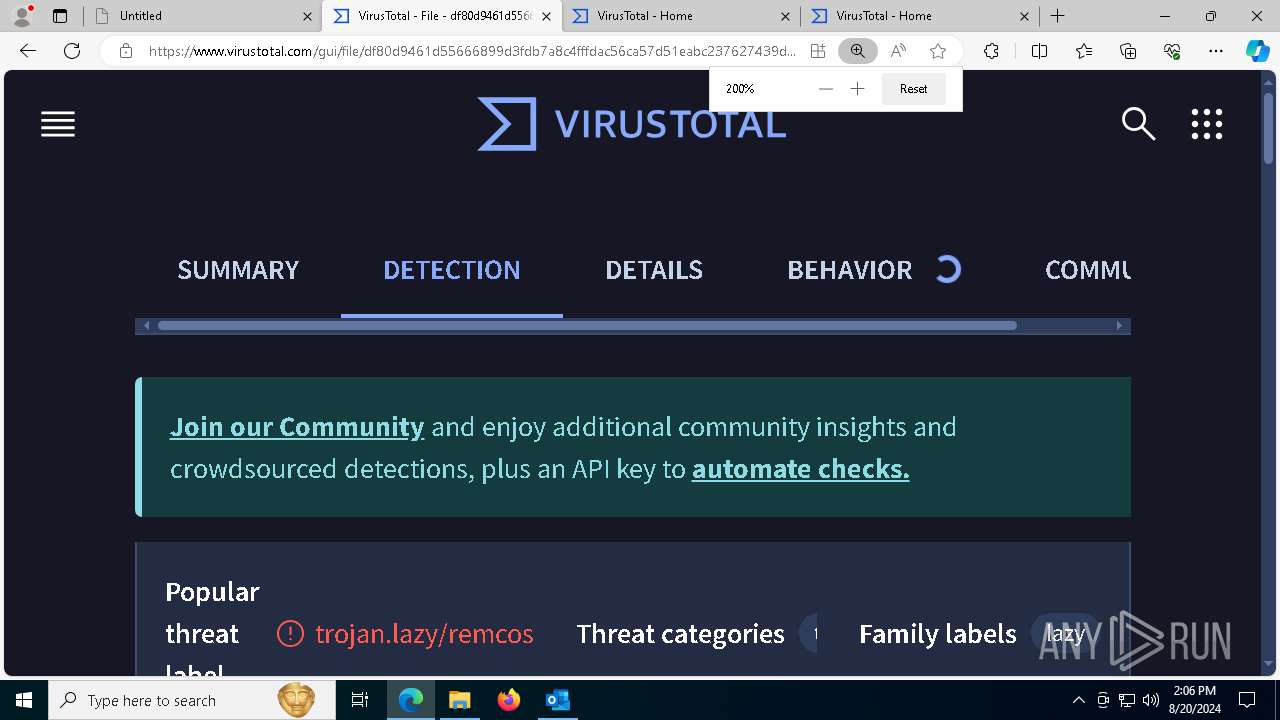
Task: Reset the zoom level
Action: 913,89
